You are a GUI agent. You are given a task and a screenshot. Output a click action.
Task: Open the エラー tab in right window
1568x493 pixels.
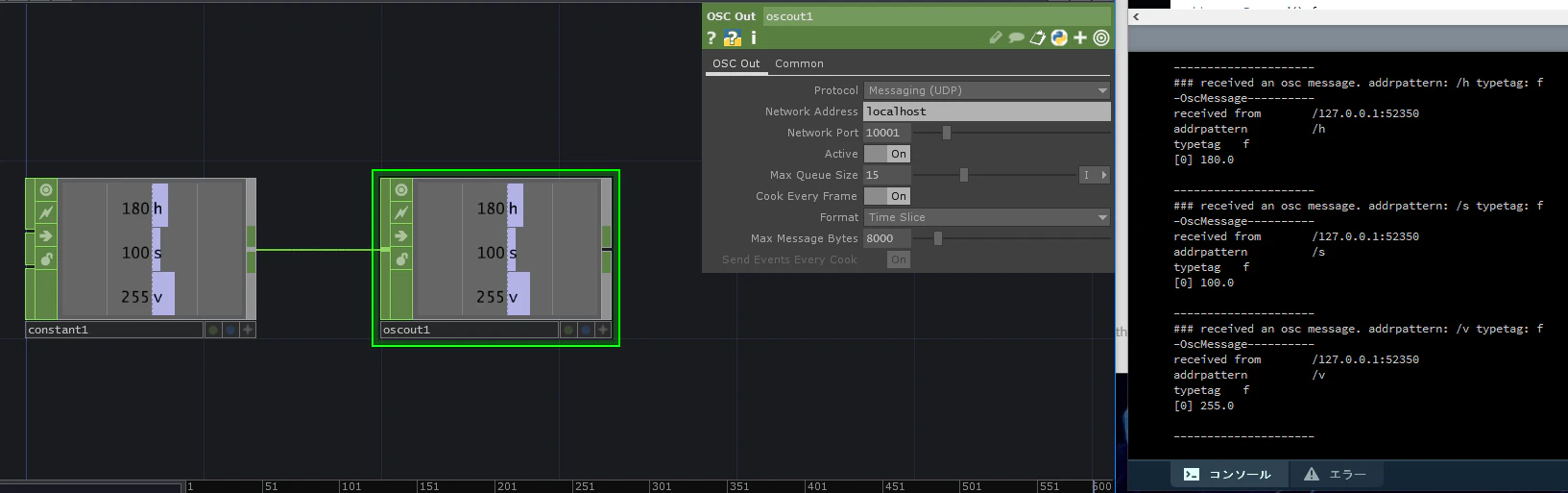[x=1335, y=474]
